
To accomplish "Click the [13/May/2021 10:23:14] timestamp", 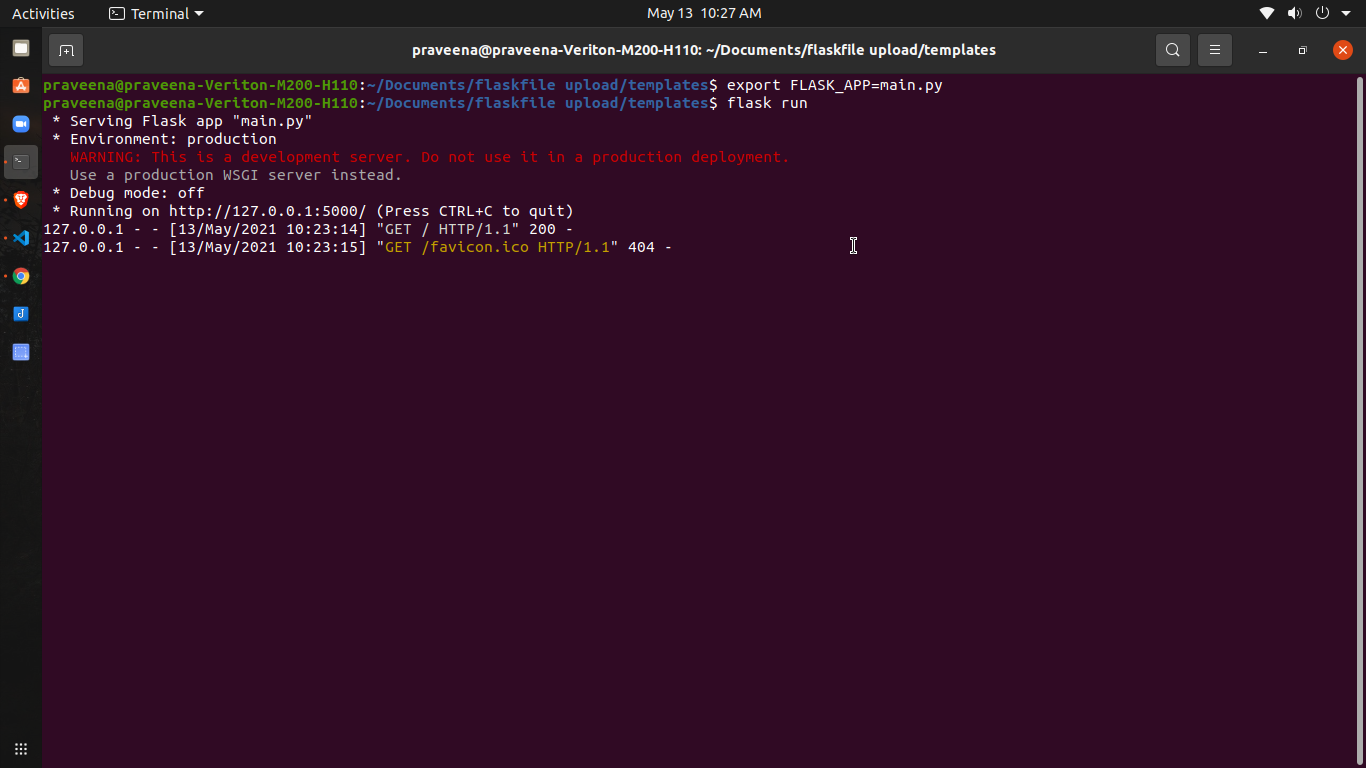I will [x=268, y=229].
